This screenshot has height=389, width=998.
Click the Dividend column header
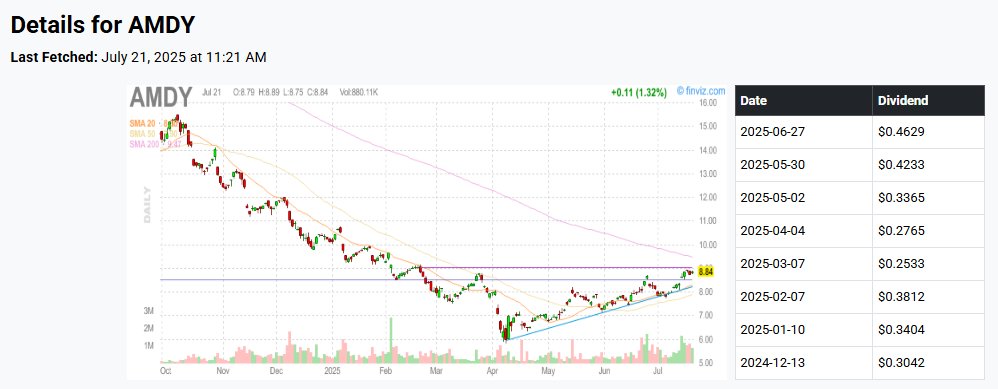(x=928, y=100)
